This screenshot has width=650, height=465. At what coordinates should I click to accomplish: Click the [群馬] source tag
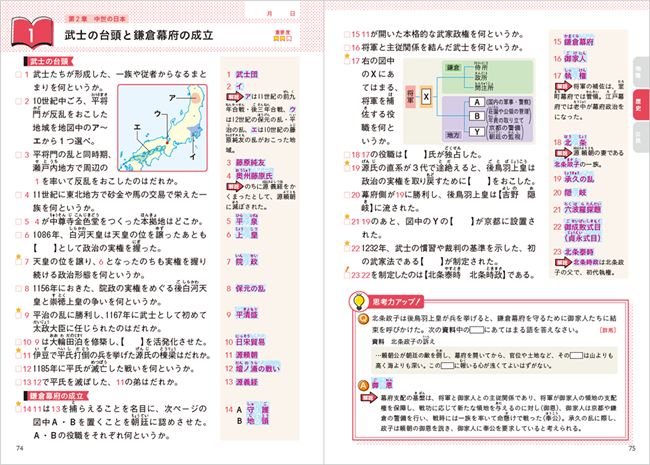(x=608, y=330)
